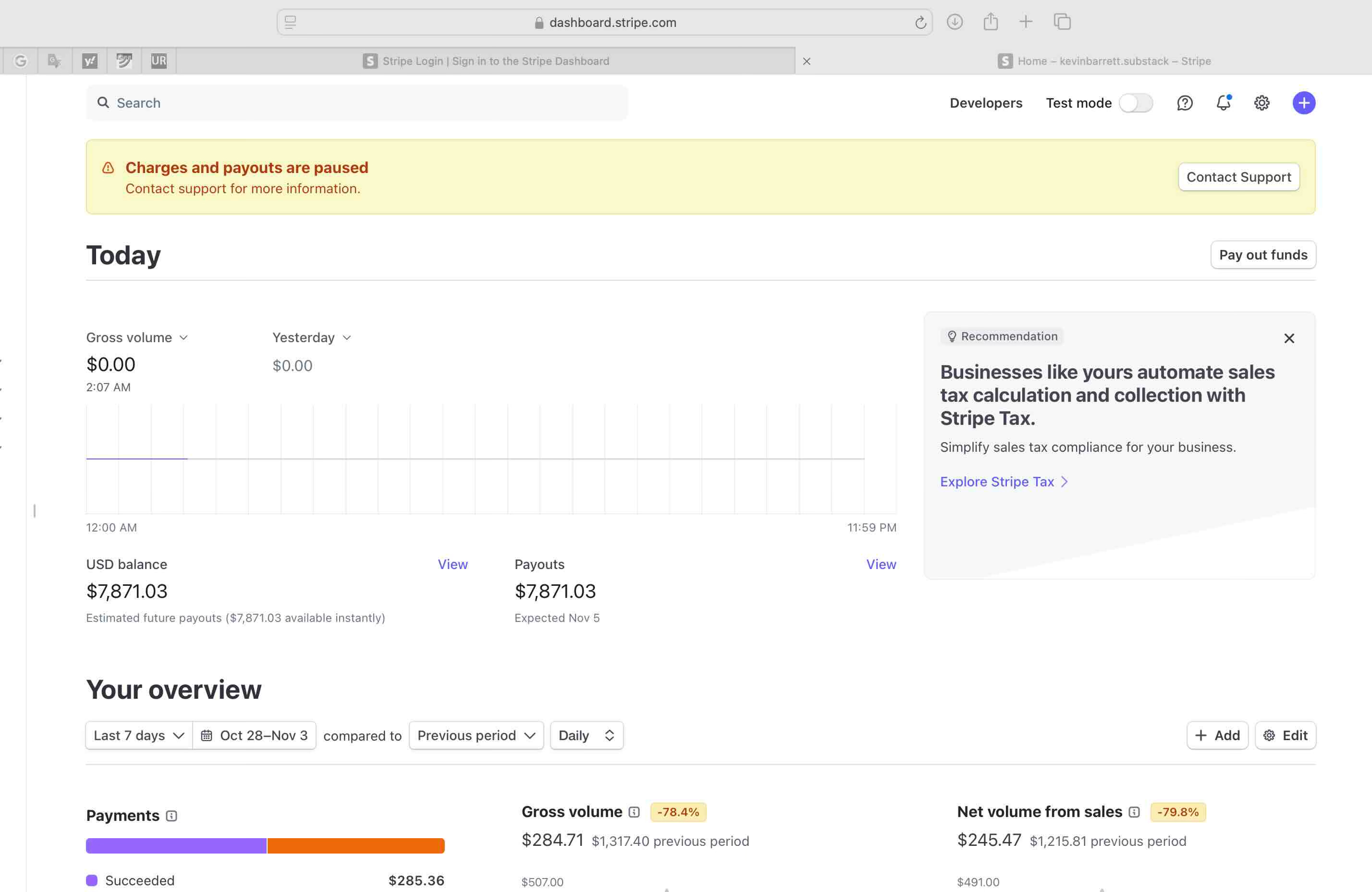Click info icon beside Net volume from sales
The height and width of the screenshot is (892, 1372).
pos(1134,812)
